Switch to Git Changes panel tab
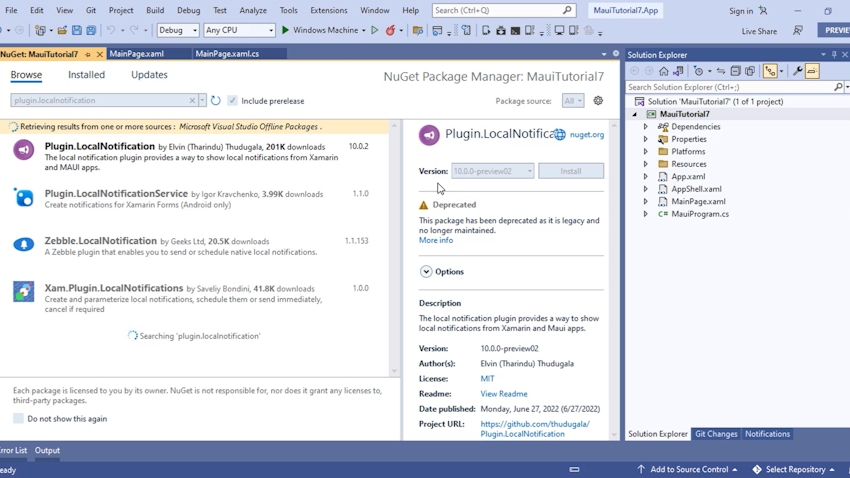 716,434
